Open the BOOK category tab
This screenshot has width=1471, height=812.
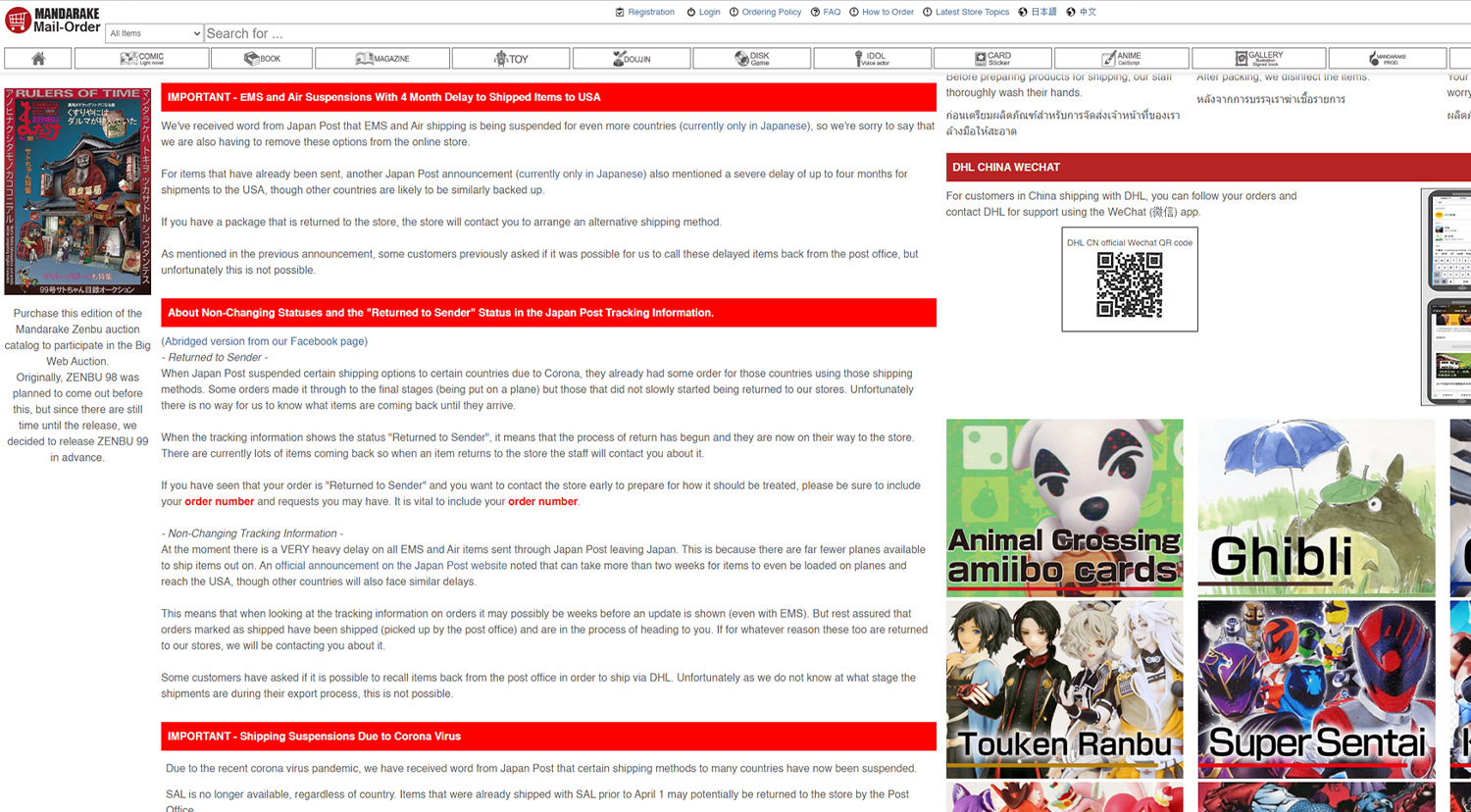coord(263,59)
